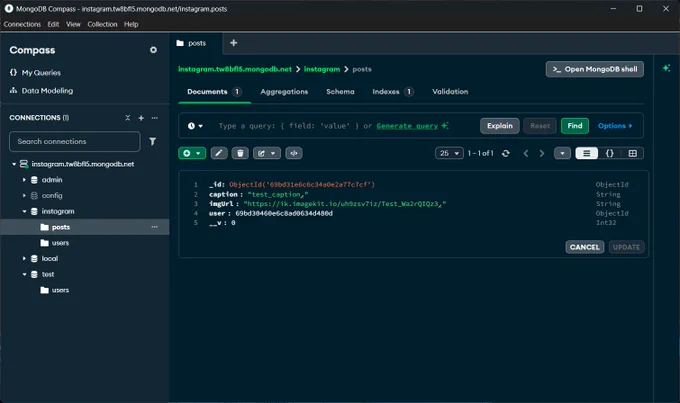Click the export to language code icon
Image resolution: width=680 pixels, height=403 pixels.
point(294,153)
